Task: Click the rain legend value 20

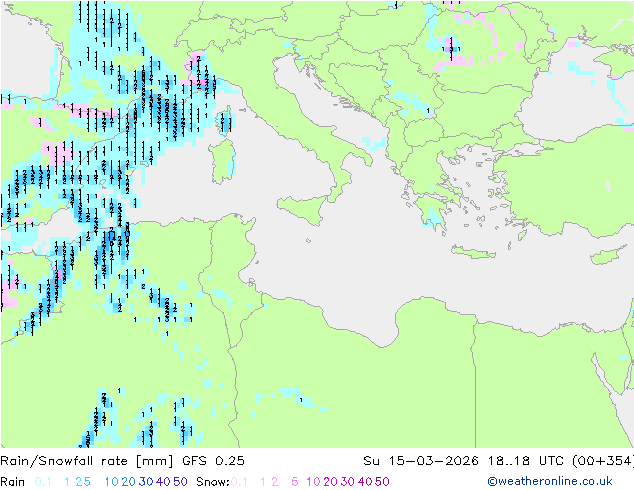Action: [129, 482]
